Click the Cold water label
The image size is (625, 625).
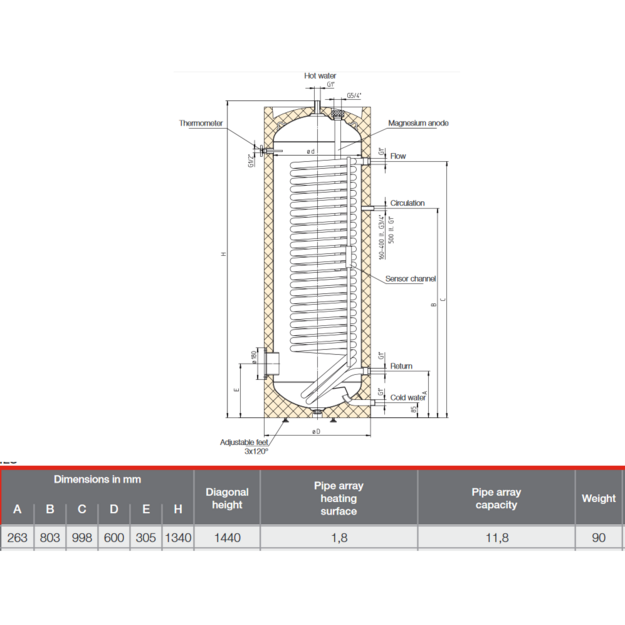click(408, 397)
